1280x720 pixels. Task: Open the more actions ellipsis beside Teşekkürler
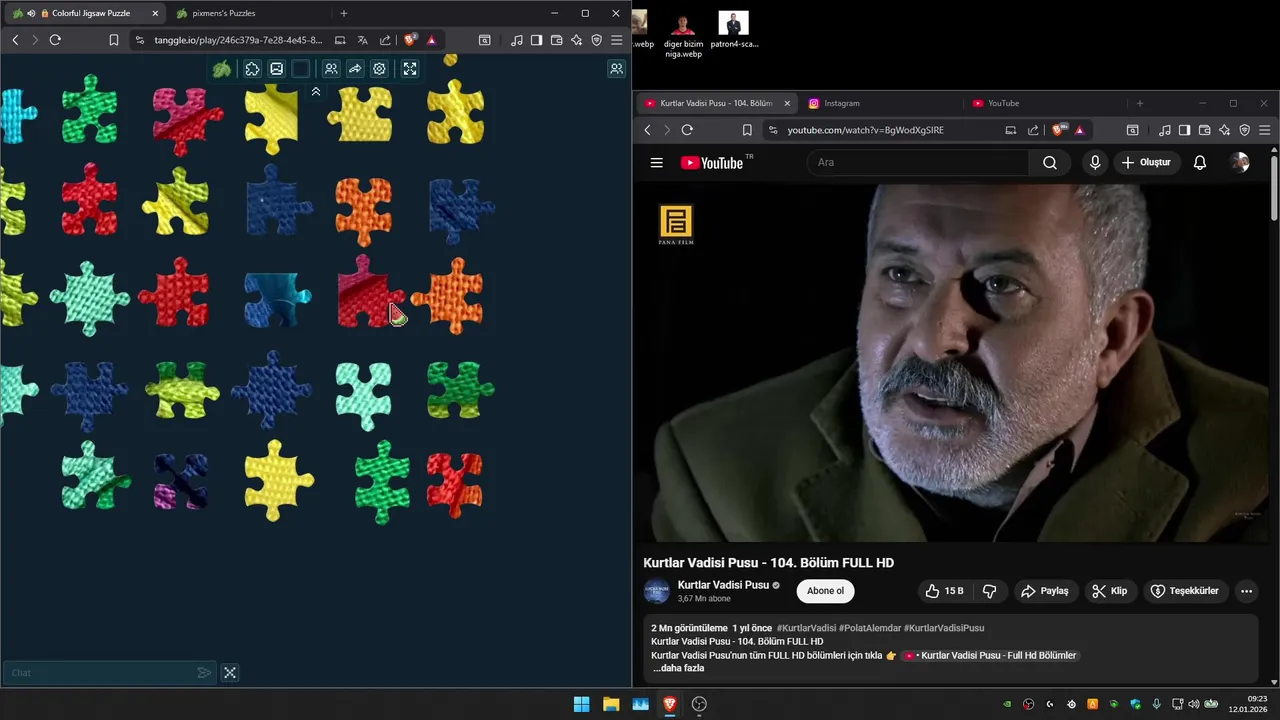tap(1246, 591)
